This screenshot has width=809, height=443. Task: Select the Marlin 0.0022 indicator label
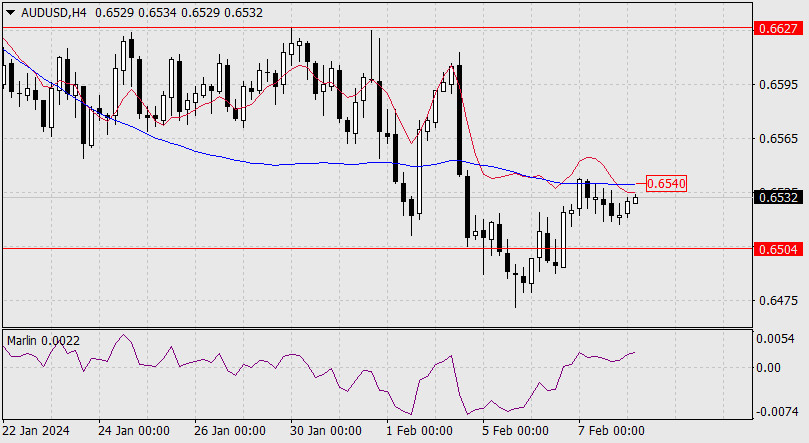(x=43, y=341)
